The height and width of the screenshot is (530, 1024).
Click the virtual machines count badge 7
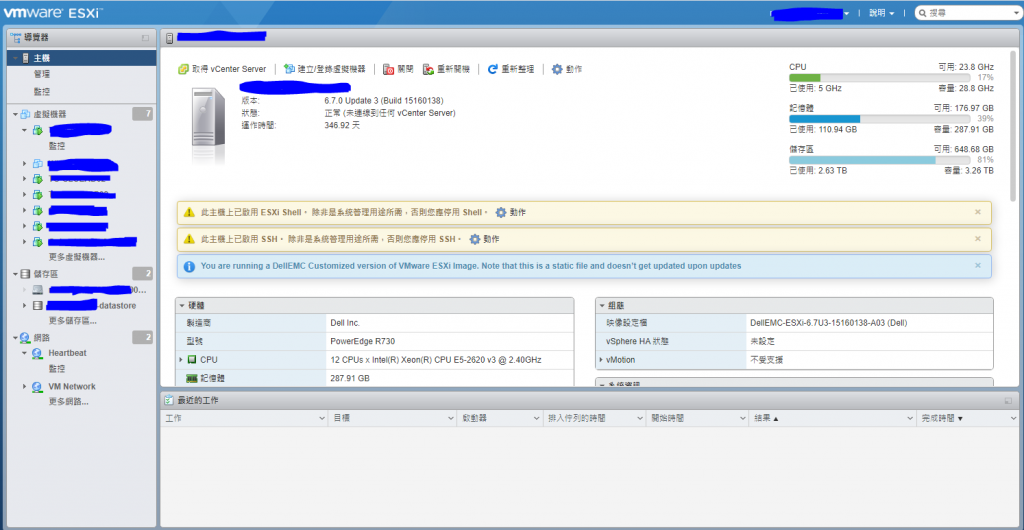point(142,114)
